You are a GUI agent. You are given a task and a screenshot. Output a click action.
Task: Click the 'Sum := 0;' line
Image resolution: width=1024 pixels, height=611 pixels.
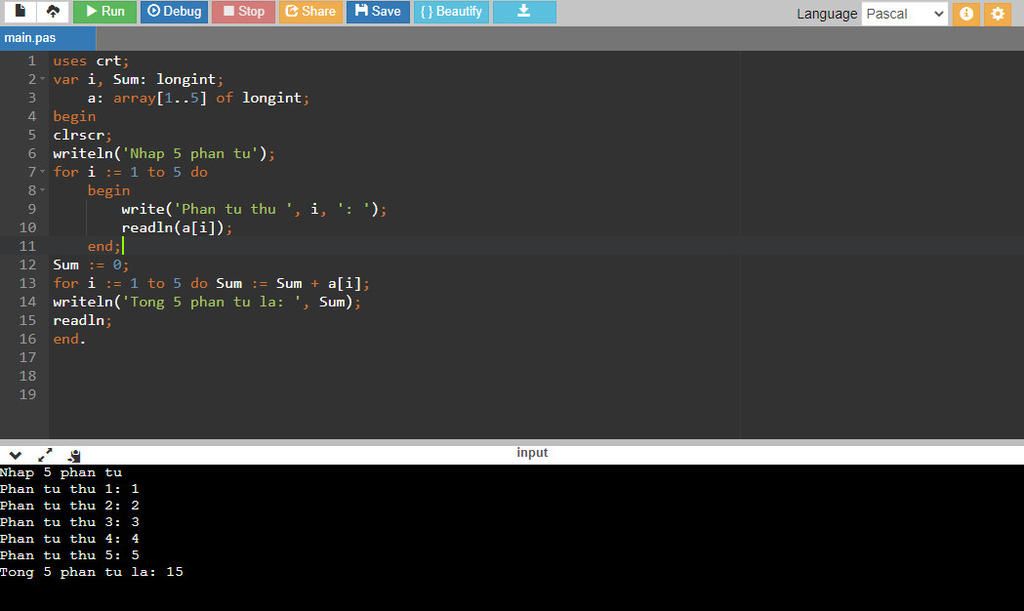pyautogui.click(x=91, y=264)
